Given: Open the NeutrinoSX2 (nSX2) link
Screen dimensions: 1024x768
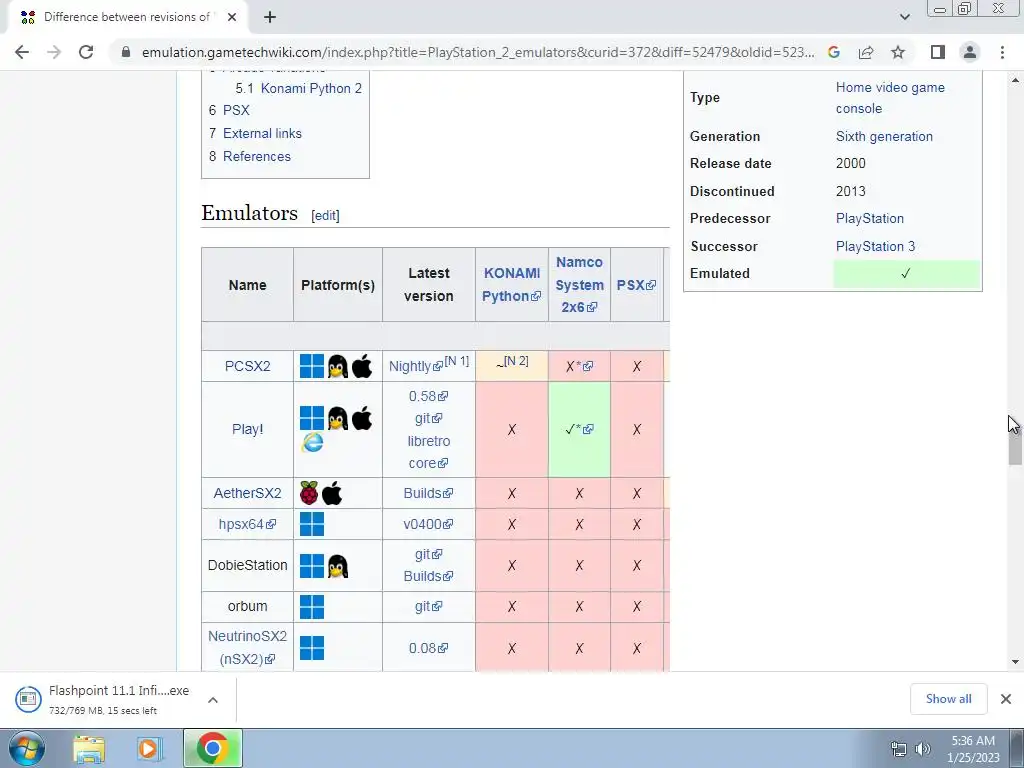Looking at the screenshot, I should [248, 647].
